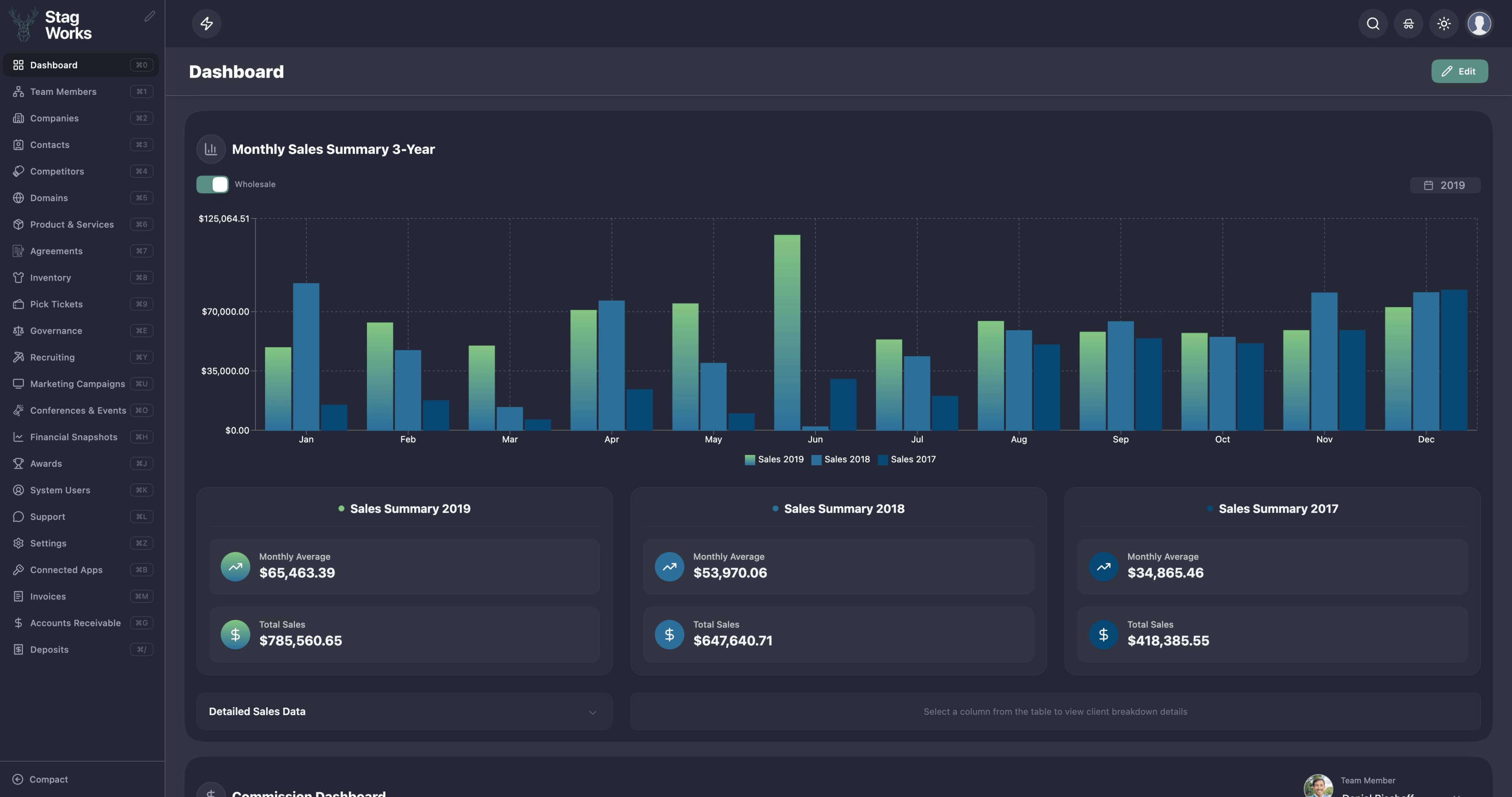Screen dimensions: 1512x797
Task: Click the Contacts sidebar icon
Action: (18, 144)
